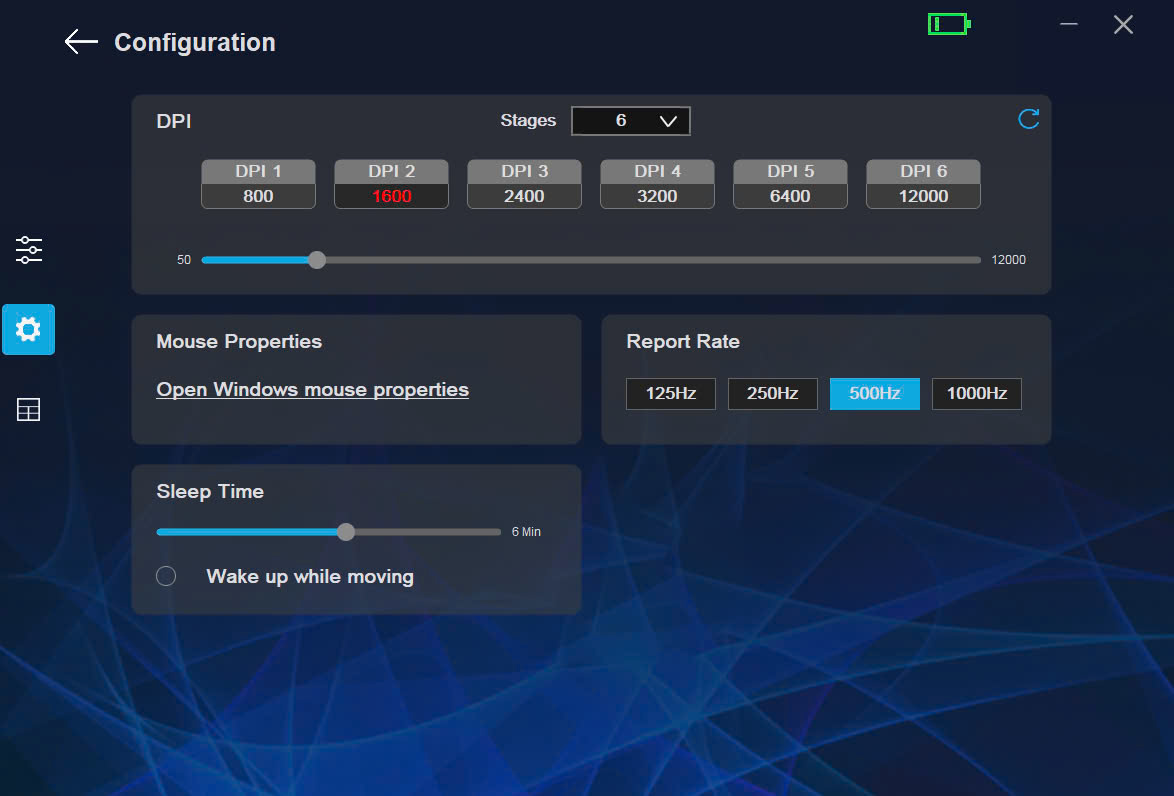
Task: Click the DPI 3 value 2400 field
Action: 524,197
